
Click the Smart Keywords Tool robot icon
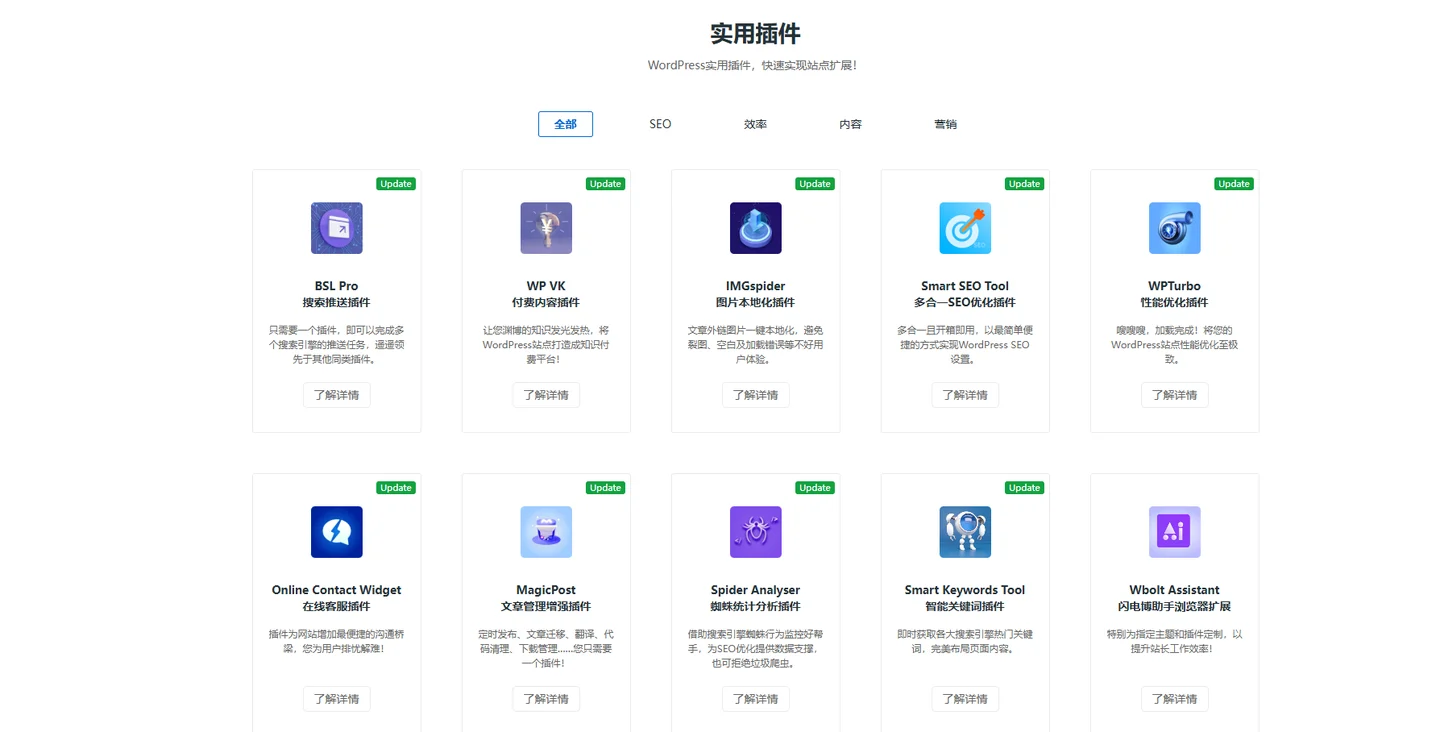[965, 532]
